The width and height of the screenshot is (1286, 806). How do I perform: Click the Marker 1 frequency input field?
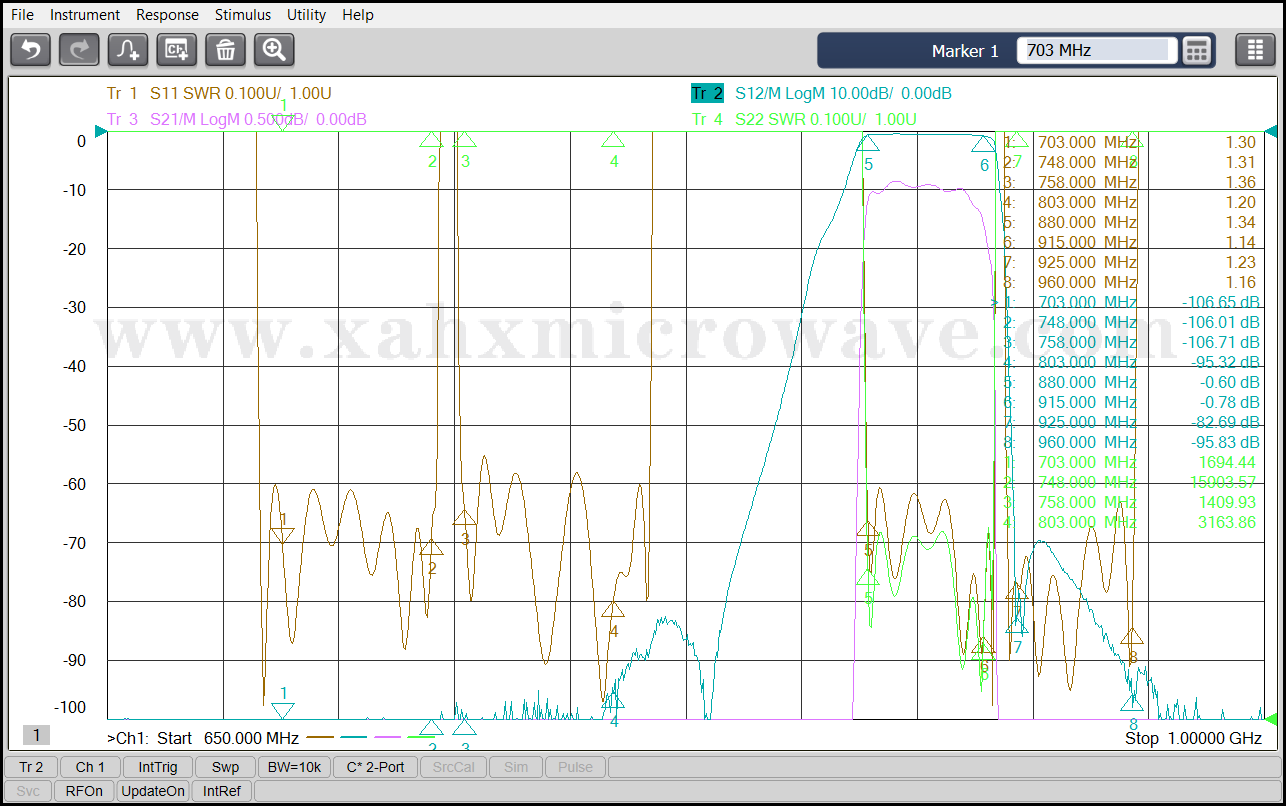click(1097, 50)
